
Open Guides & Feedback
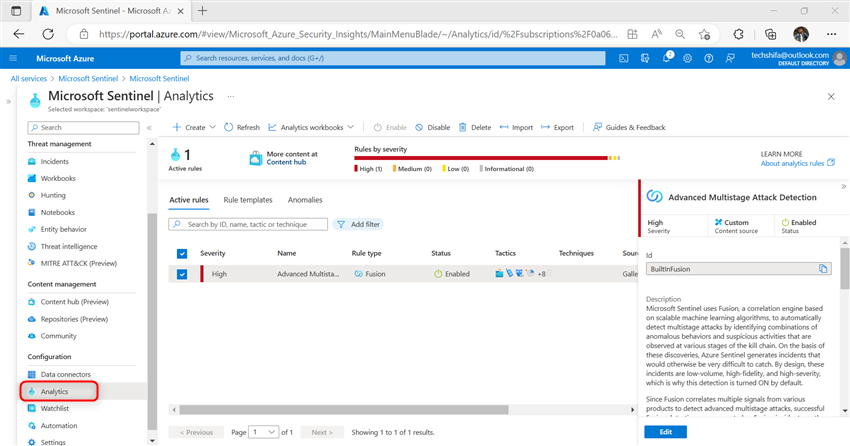[629, 127]
